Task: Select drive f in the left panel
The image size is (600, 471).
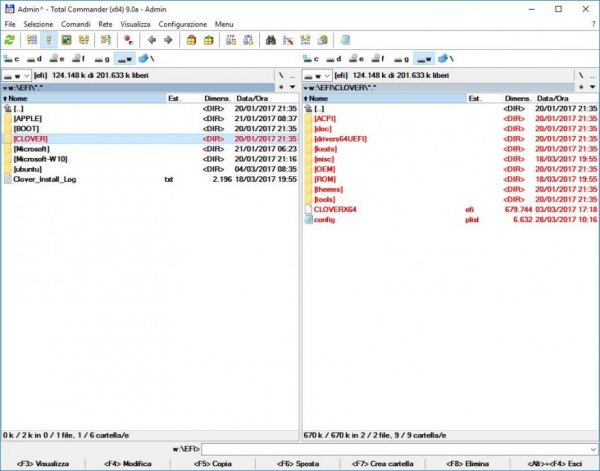Action: pyautogui.click(x=79, y=59)
